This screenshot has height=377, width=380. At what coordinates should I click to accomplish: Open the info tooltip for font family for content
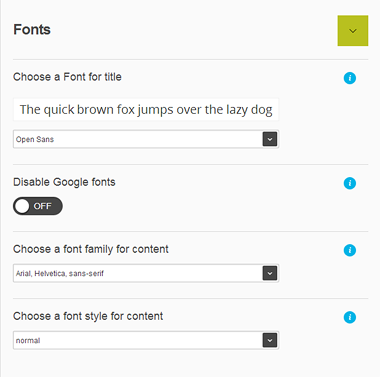point(350,250)
